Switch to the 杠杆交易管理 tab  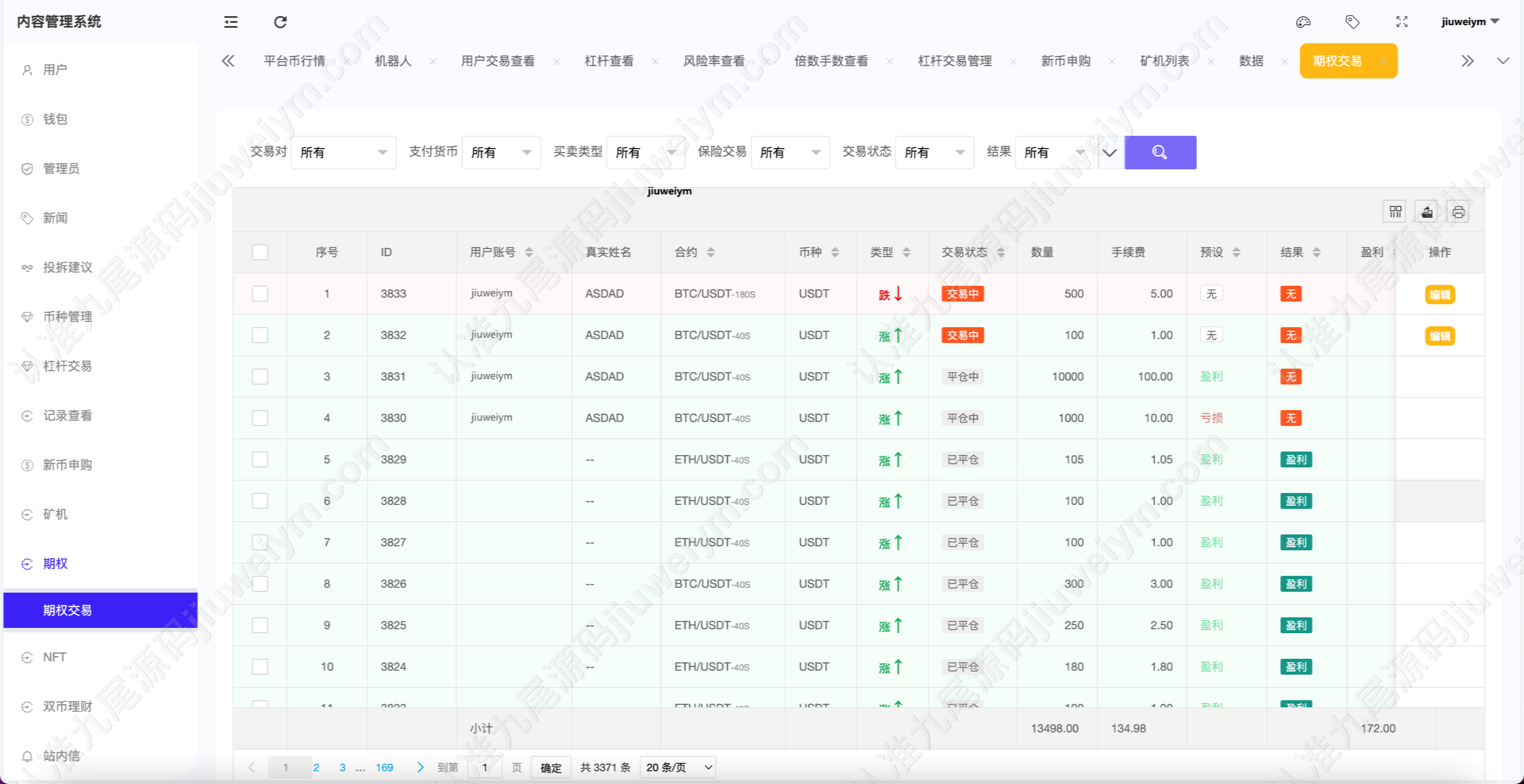click(954, 61)
